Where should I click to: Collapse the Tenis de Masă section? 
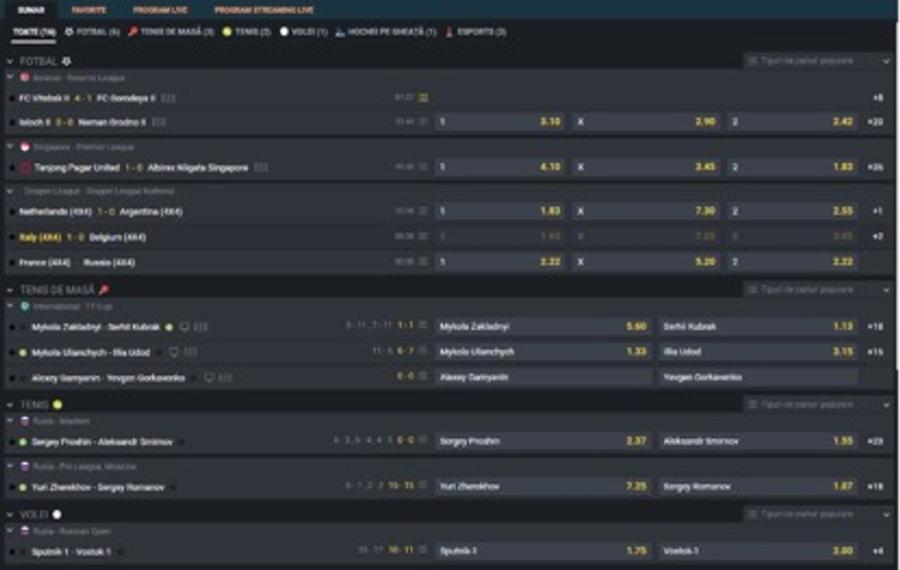point(10,290)
